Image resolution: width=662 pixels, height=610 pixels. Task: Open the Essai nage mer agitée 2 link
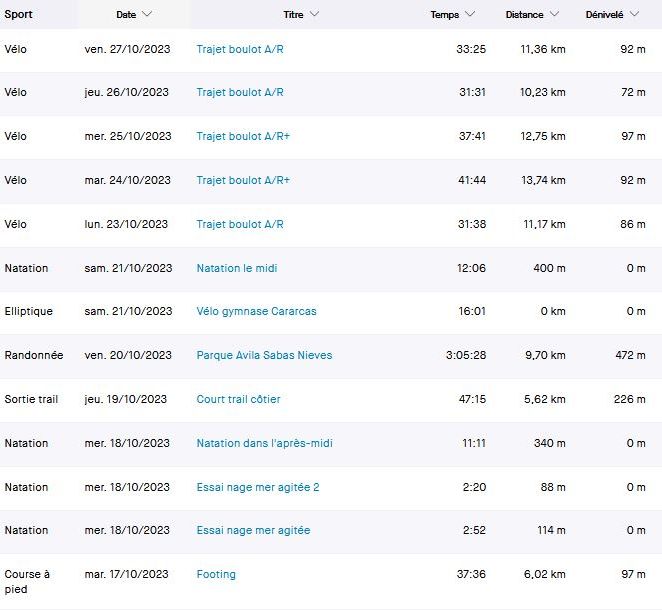[x=258, y=487]
